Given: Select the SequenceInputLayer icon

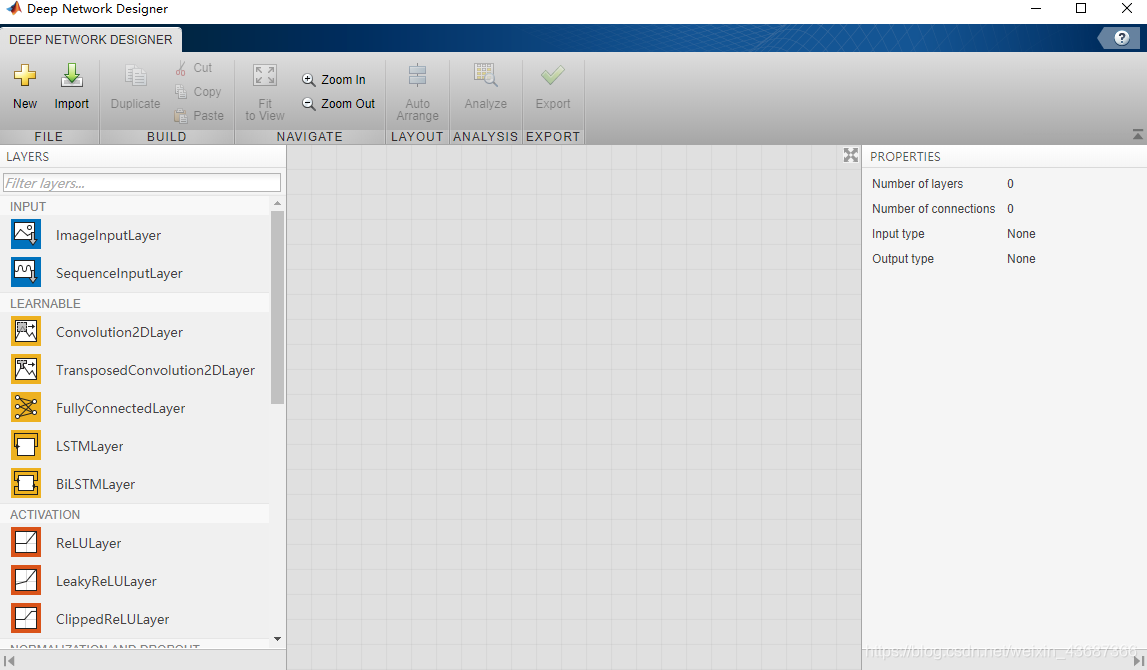Looking at the screenshot, I should (26, 272).
